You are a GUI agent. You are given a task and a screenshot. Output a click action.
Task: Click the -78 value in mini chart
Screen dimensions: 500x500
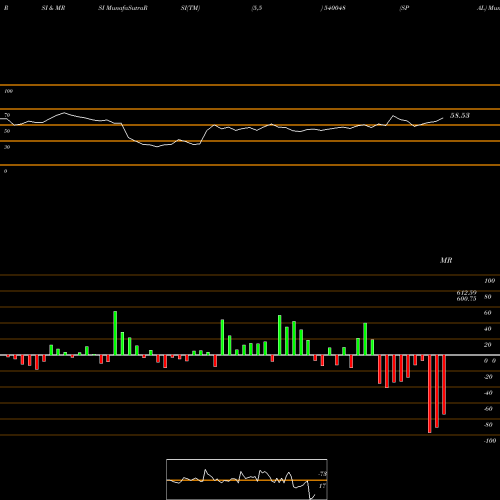323,474
